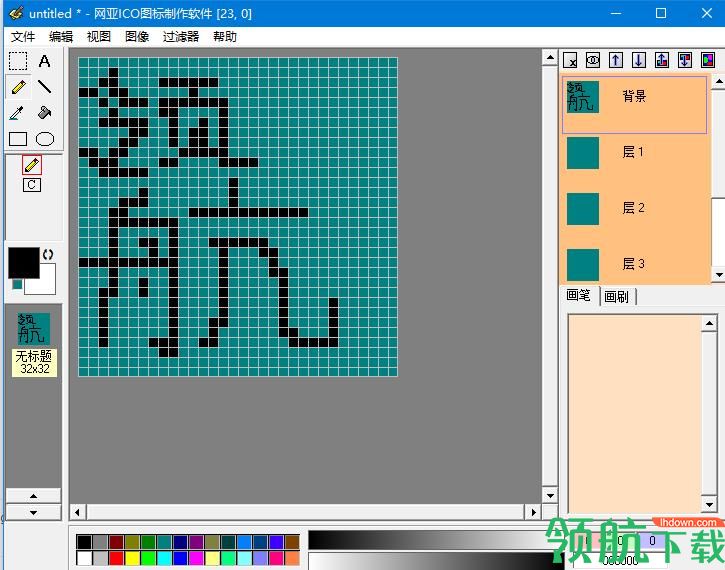725x570 pixels.
Task: Select the text tool labeled A
Action: pyautogui.click(x=44, y=61)
